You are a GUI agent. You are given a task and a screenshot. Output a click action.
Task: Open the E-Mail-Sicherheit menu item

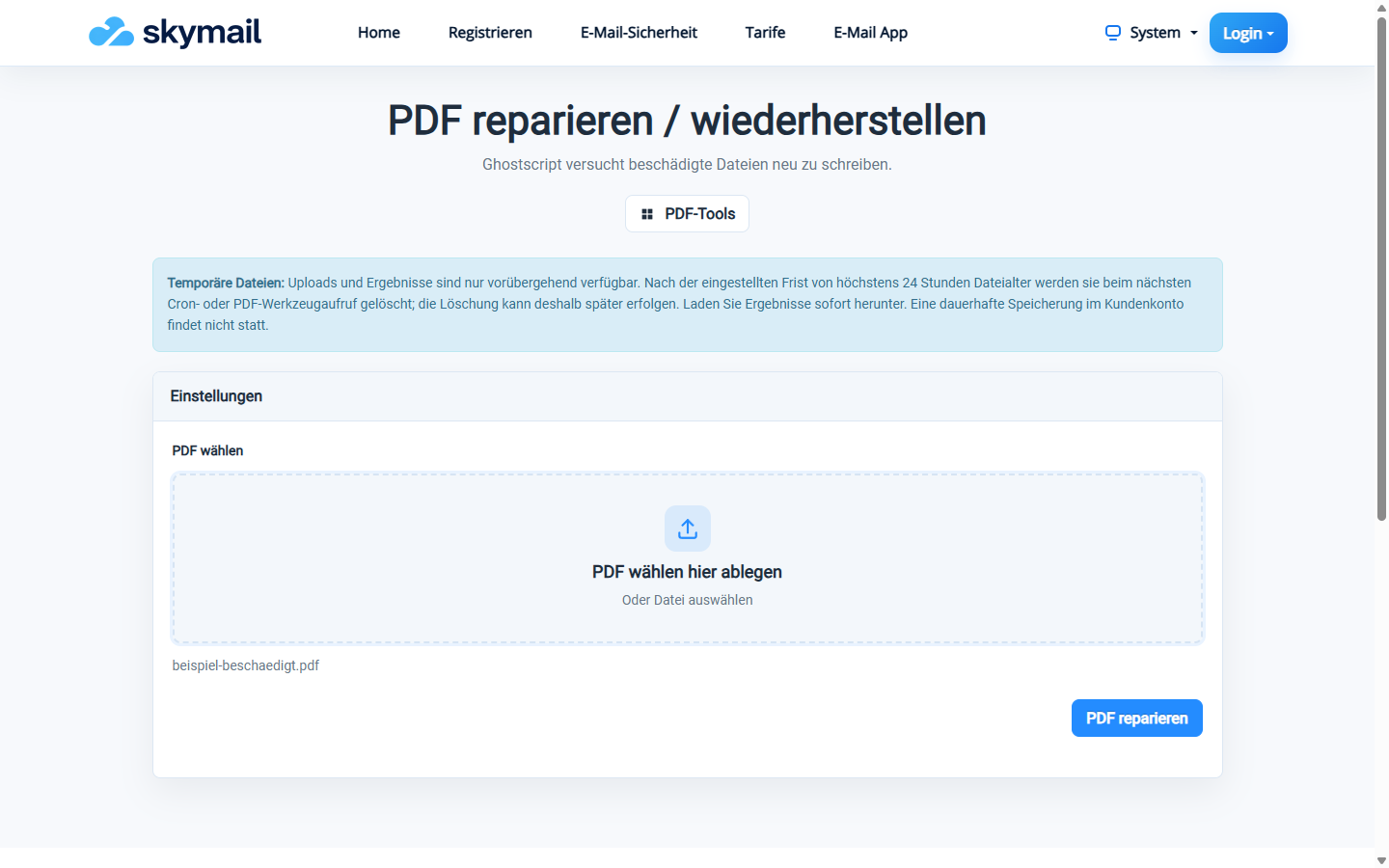click(x=639, y=33)
